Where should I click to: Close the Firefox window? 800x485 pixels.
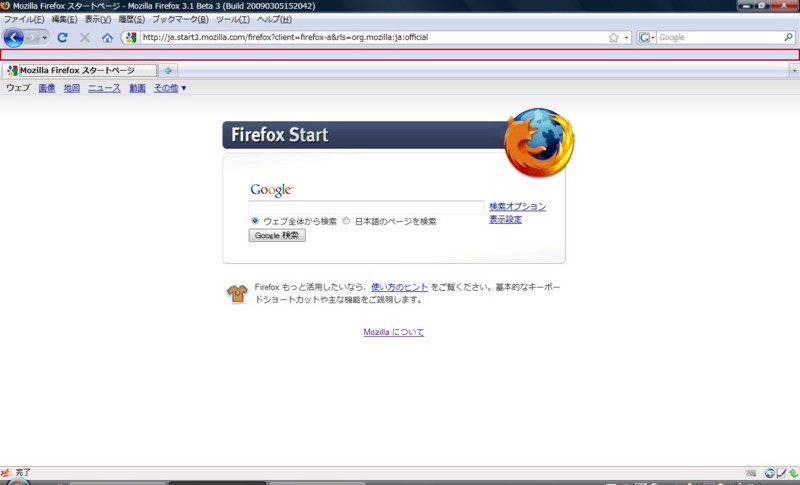(x=784, y=5)
